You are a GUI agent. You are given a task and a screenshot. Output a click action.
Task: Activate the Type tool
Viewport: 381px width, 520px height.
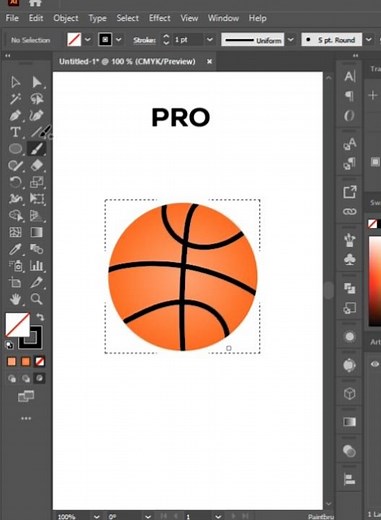coord(15,132)
